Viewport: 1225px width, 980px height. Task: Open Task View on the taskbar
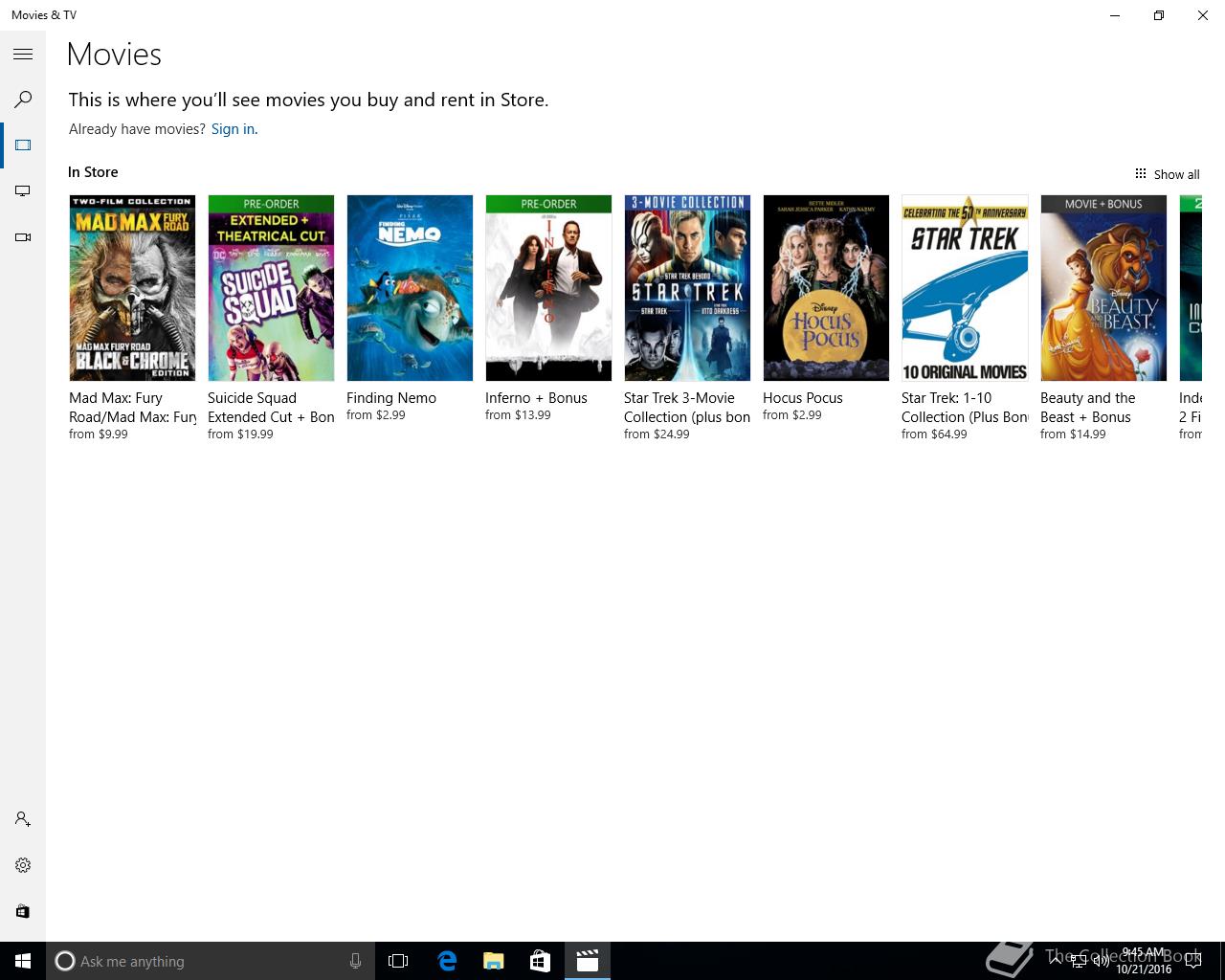coord(398,961)
